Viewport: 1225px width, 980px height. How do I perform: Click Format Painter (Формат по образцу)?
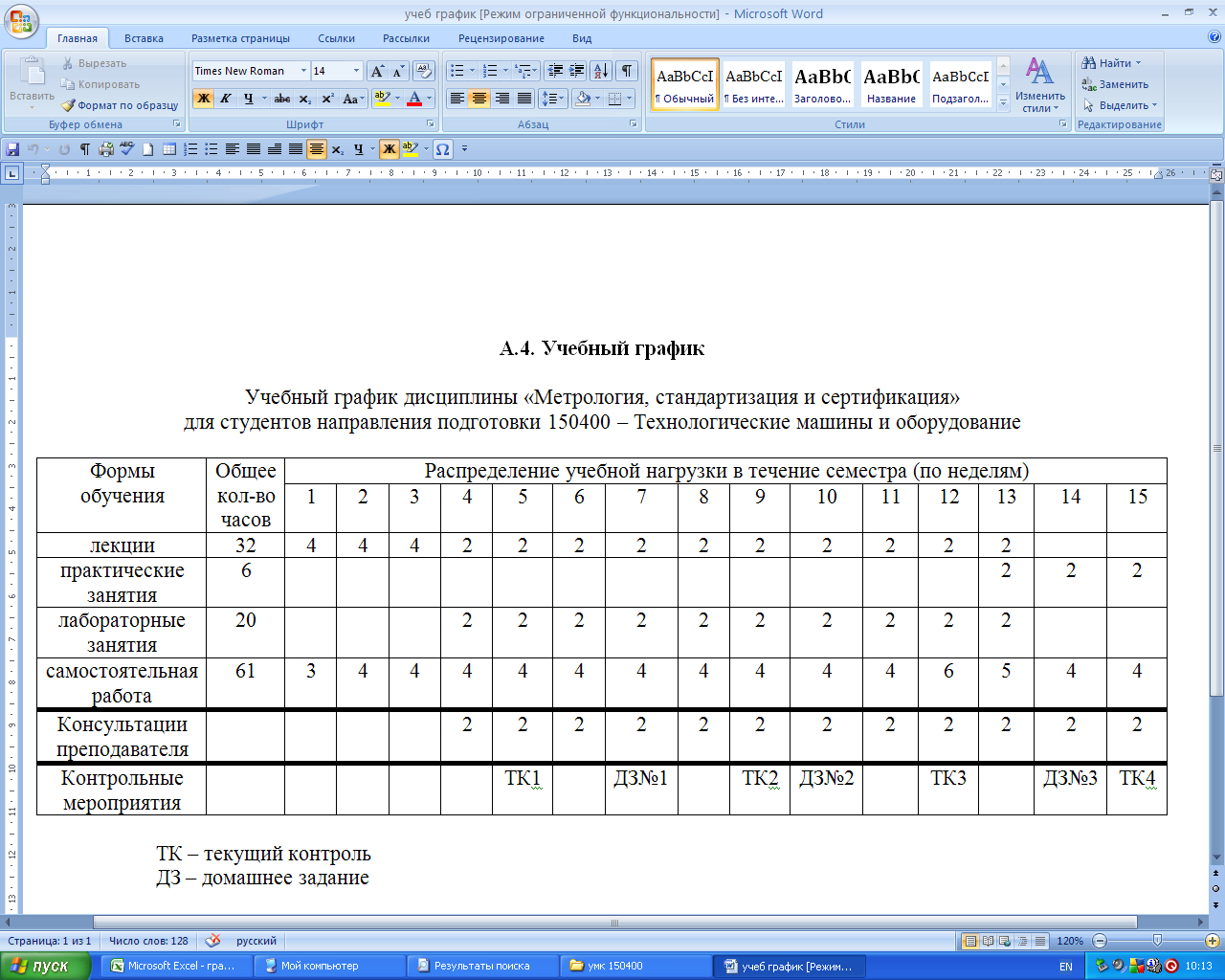(x=120, y=105)
